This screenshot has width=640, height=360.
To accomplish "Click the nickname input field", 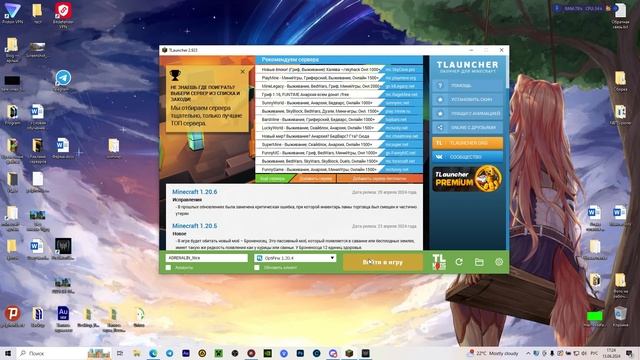I will pos(207,258).
